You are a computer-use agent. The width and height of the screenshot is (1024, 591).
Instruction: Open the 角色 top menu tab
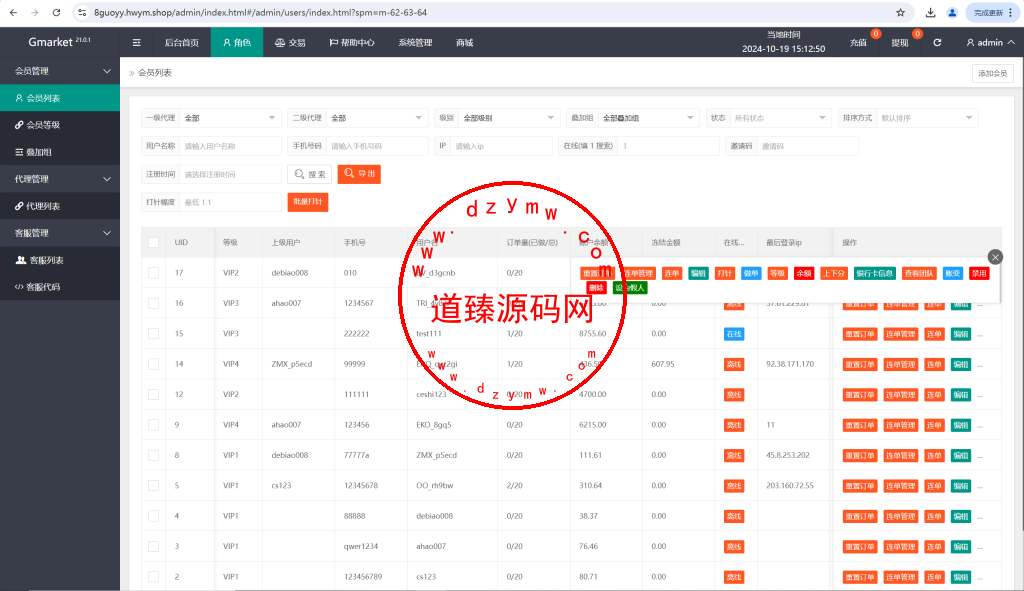[x=237, y=42]
